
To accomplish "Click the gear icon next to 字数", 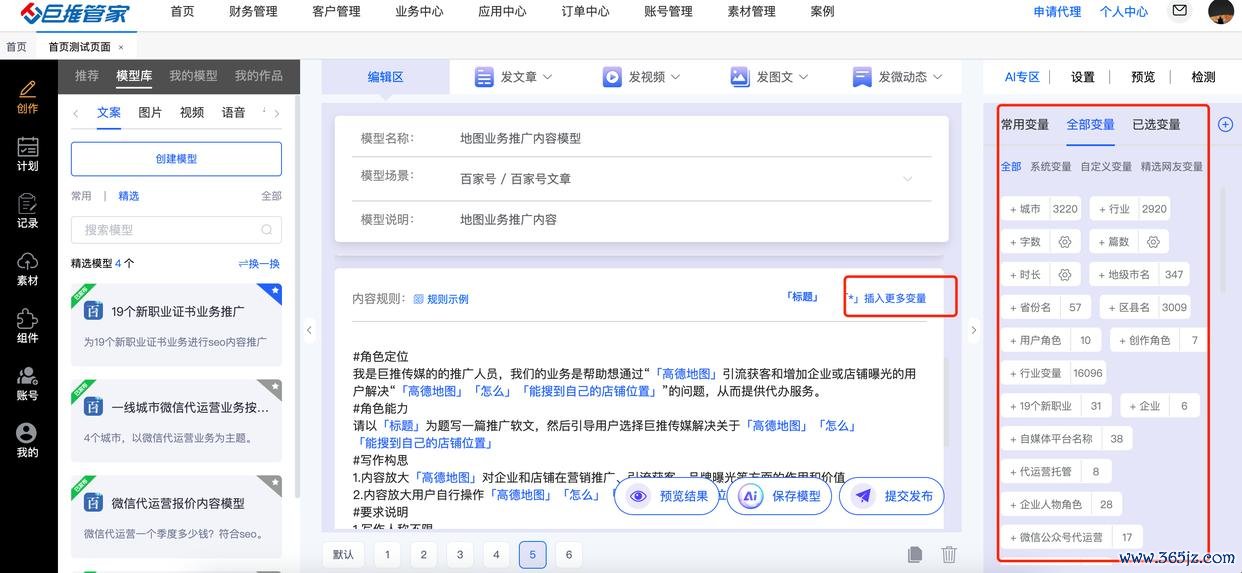I will (1064, 242).
